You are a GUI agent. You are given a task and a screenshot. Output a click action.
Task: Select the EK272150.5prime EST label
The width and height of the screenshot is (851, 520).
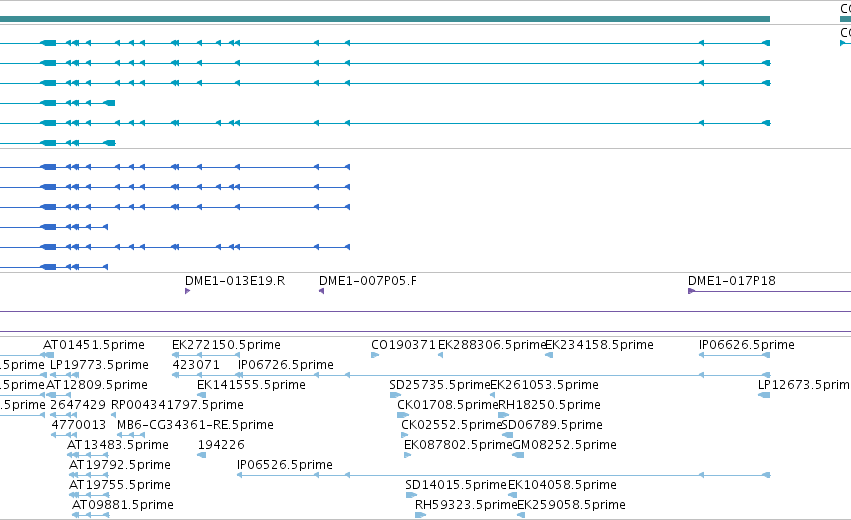pos(226,345)
